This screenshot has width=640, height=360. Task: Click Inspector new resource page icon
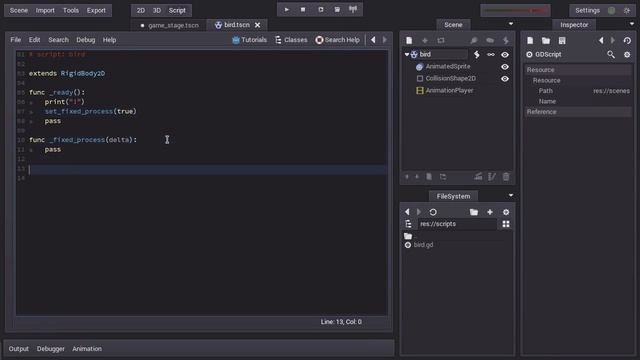tap(530, 40)
